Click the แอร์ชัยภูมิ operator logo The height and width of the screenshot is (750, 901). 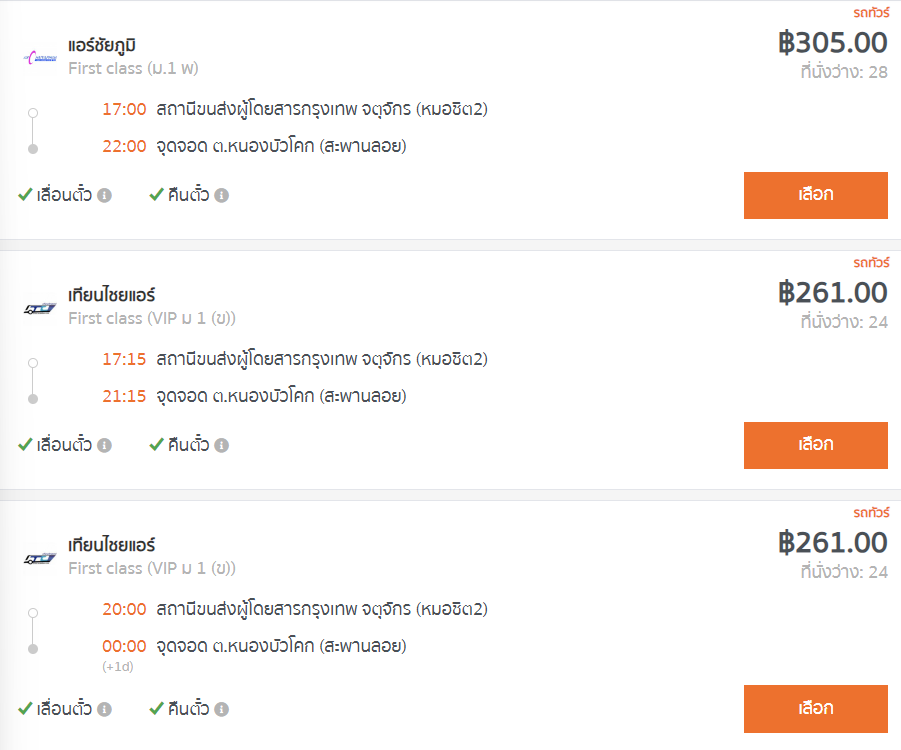pos(40,57)
